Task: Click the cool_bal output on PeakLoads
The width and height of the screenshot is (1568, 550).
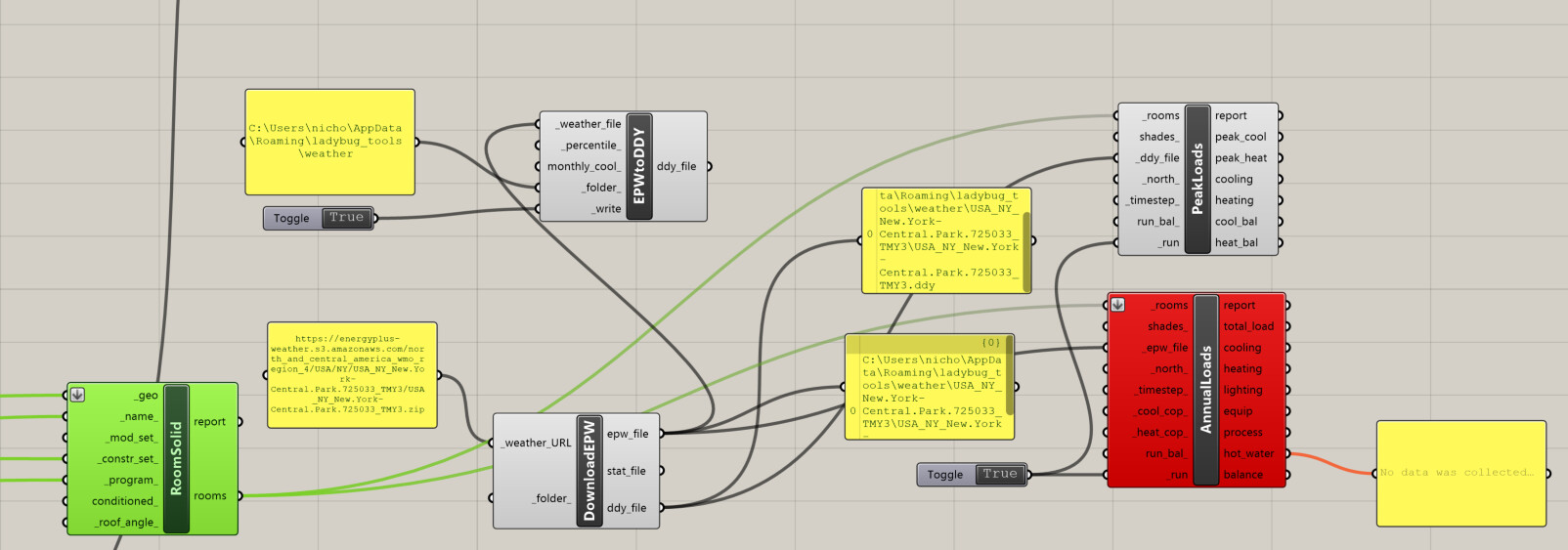Action: tap(1236, 222)
